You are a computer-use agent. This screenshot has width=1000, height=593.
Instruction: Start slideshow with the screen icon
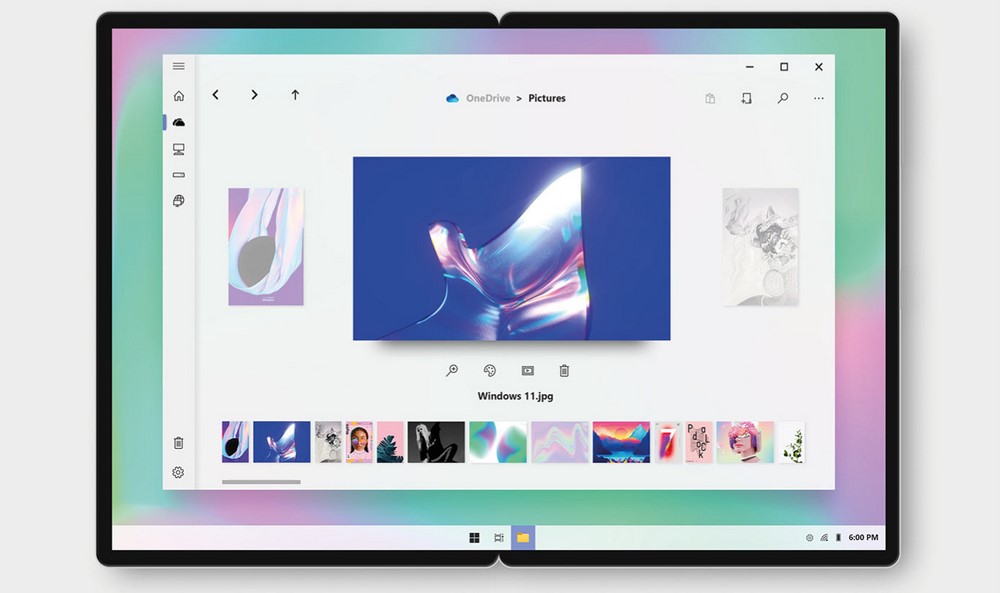(x=527, y=370)
